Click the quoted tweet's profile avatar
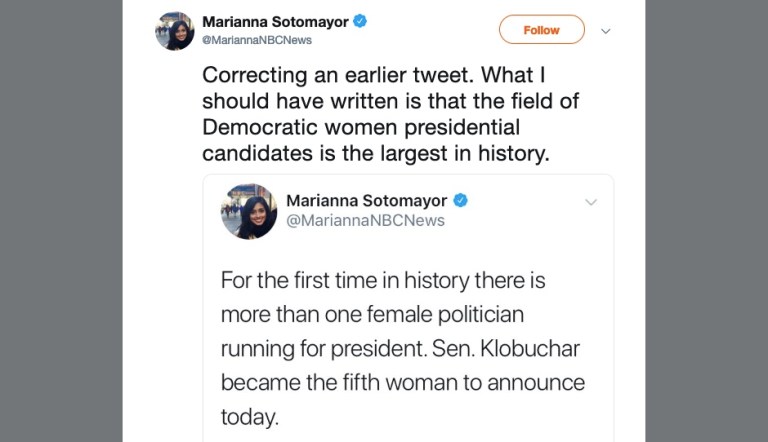Screen dimensions: 768x442 [x=248, y=211]
